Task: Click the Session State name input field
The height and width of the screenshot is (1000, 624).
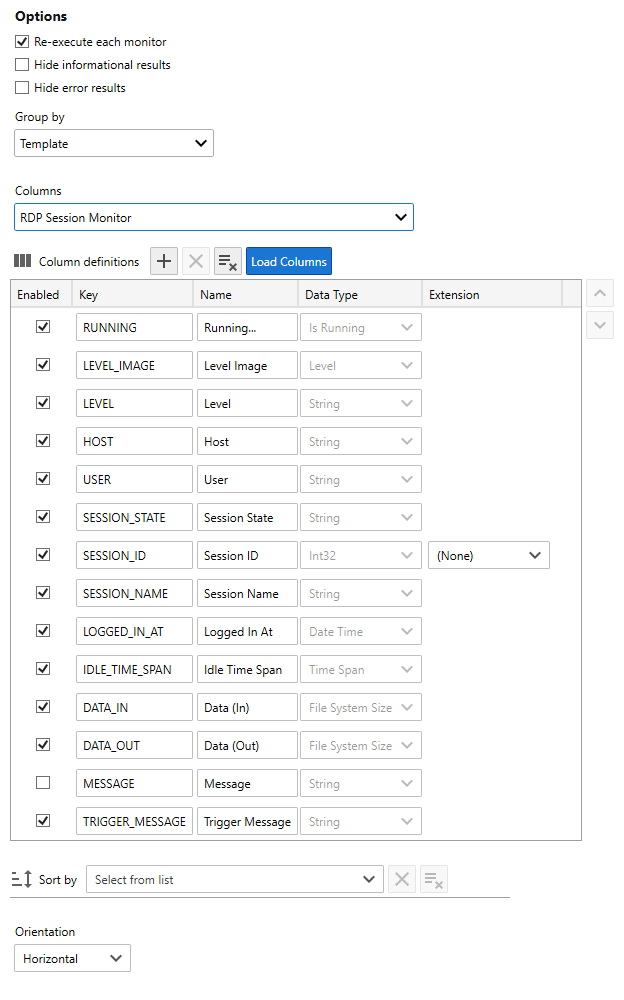Action: (x=247, y=518)
